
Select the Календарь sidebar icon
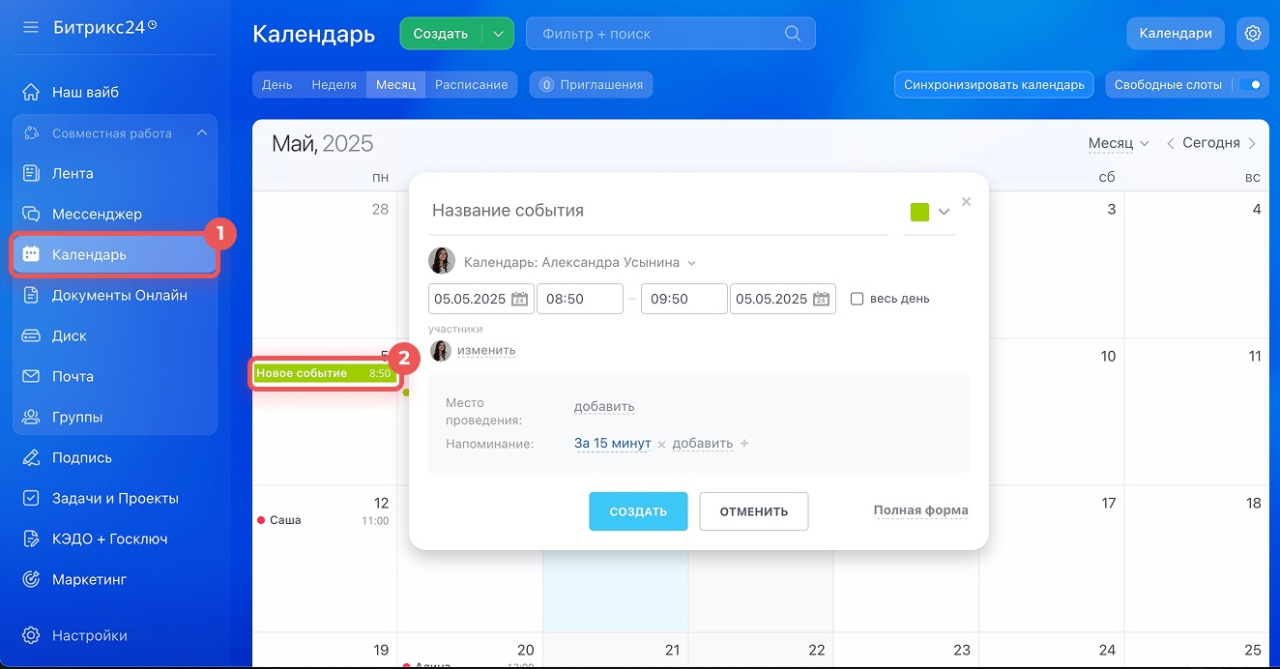point(31,255)
